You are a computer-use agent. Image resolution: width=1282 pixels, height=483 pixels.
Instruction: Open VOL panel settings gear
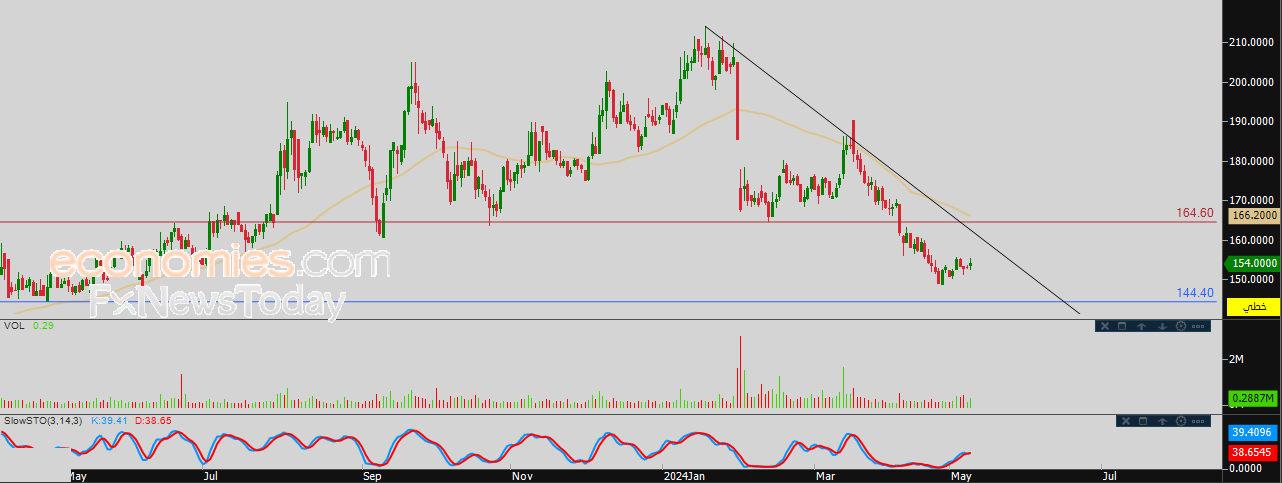(1181, 326)
